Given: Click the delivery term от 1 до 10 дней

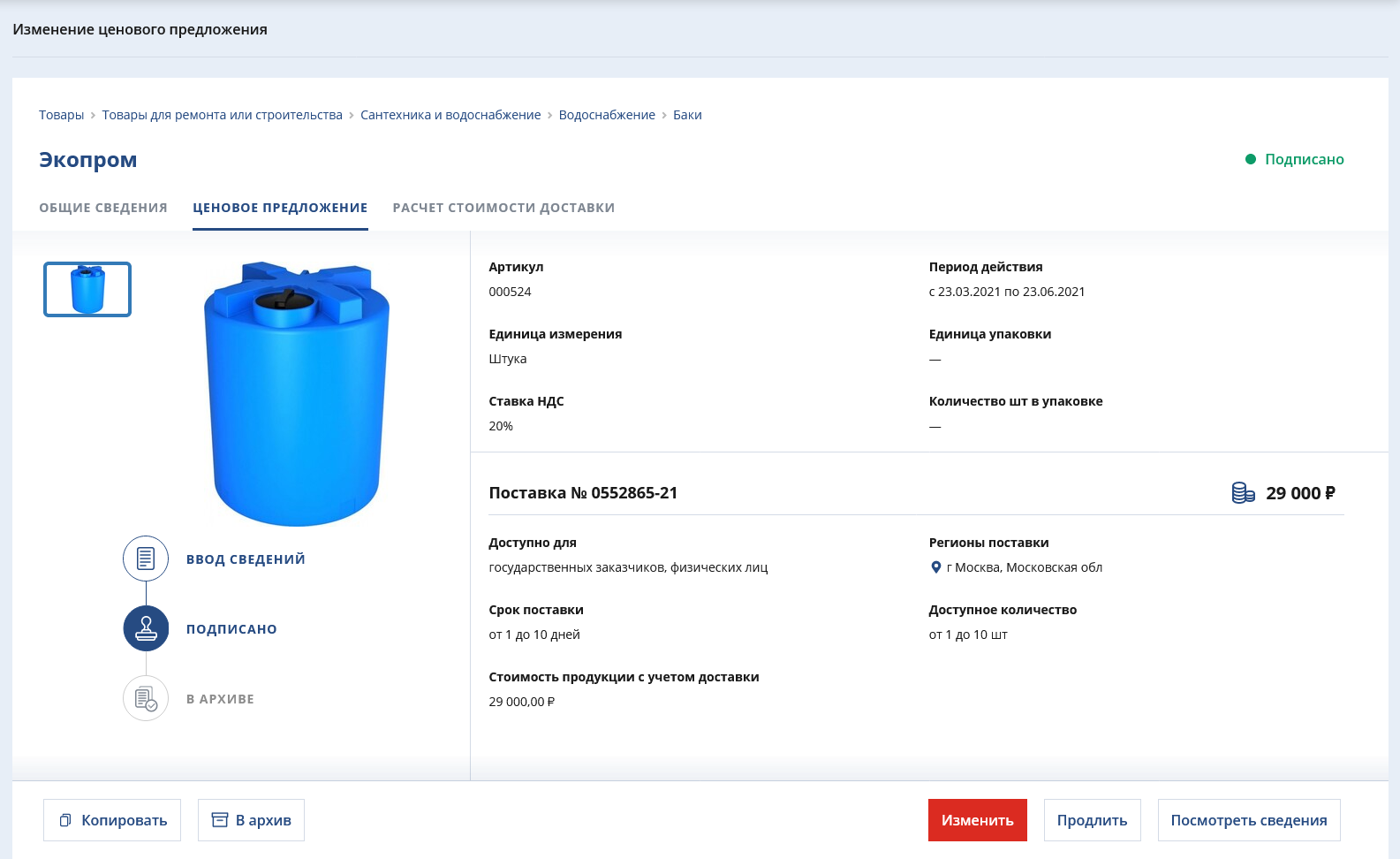Looking at the screenshot, I should click(x=534, y=635).
